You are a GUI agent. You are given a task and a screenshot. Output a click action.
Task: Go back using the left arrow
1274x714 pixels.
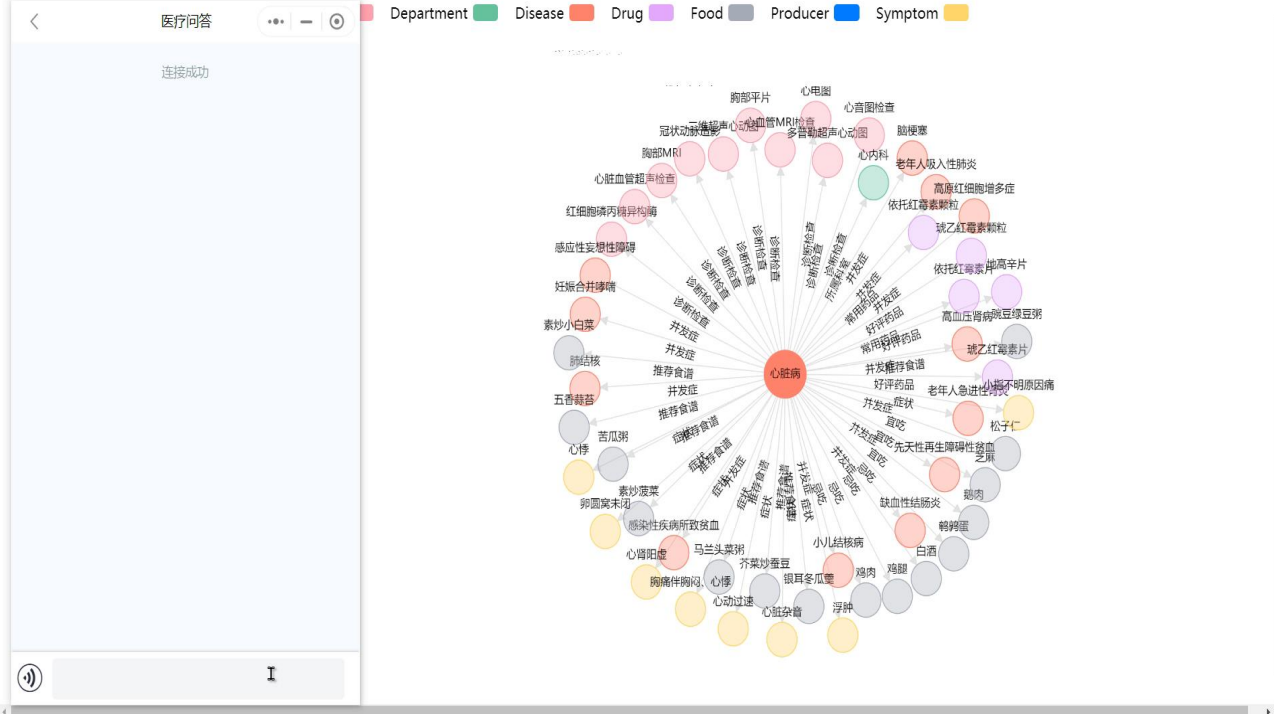[34, 21]
